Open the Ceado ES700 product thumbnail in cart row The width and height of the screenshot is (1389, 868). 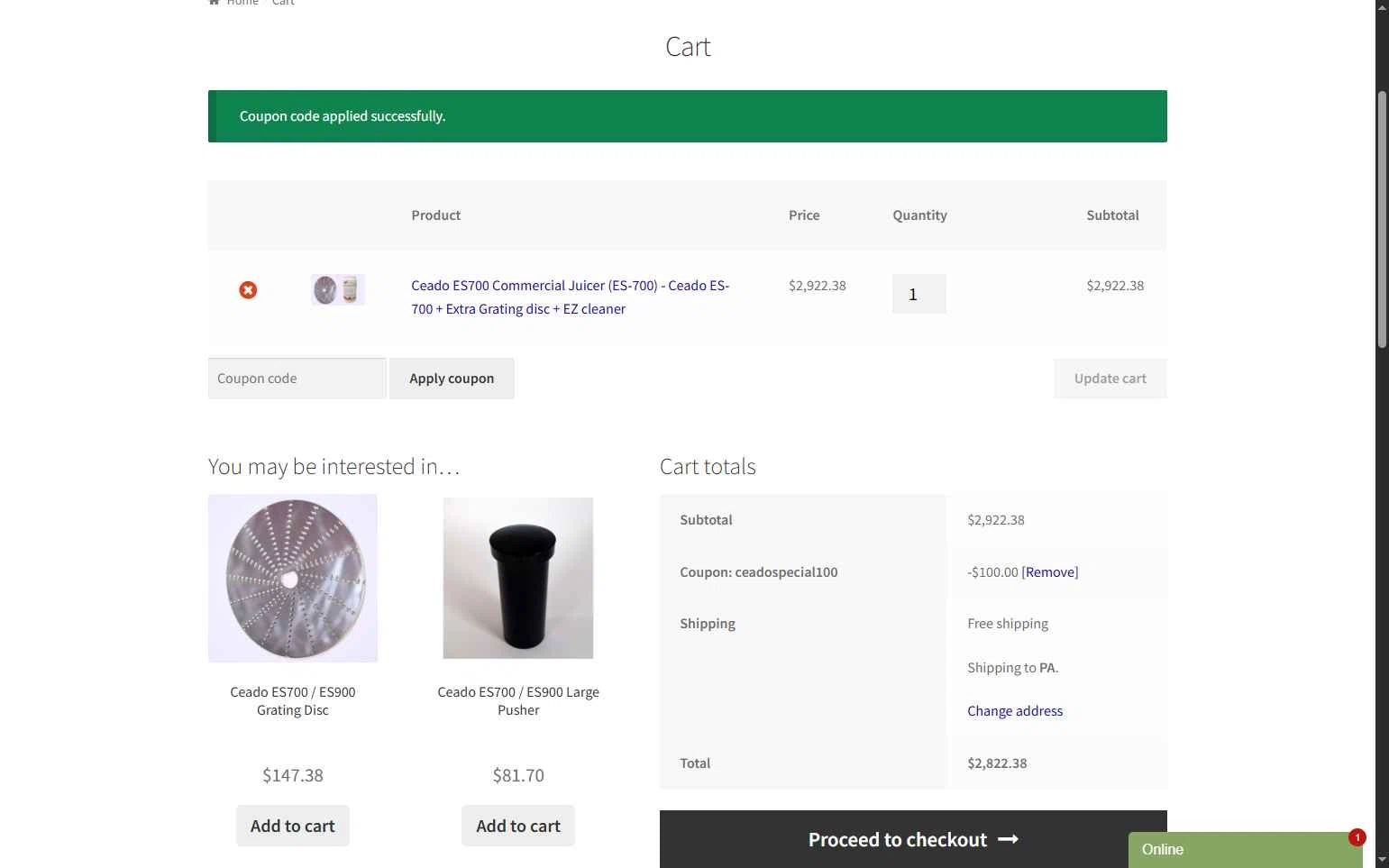pos(338,290)
